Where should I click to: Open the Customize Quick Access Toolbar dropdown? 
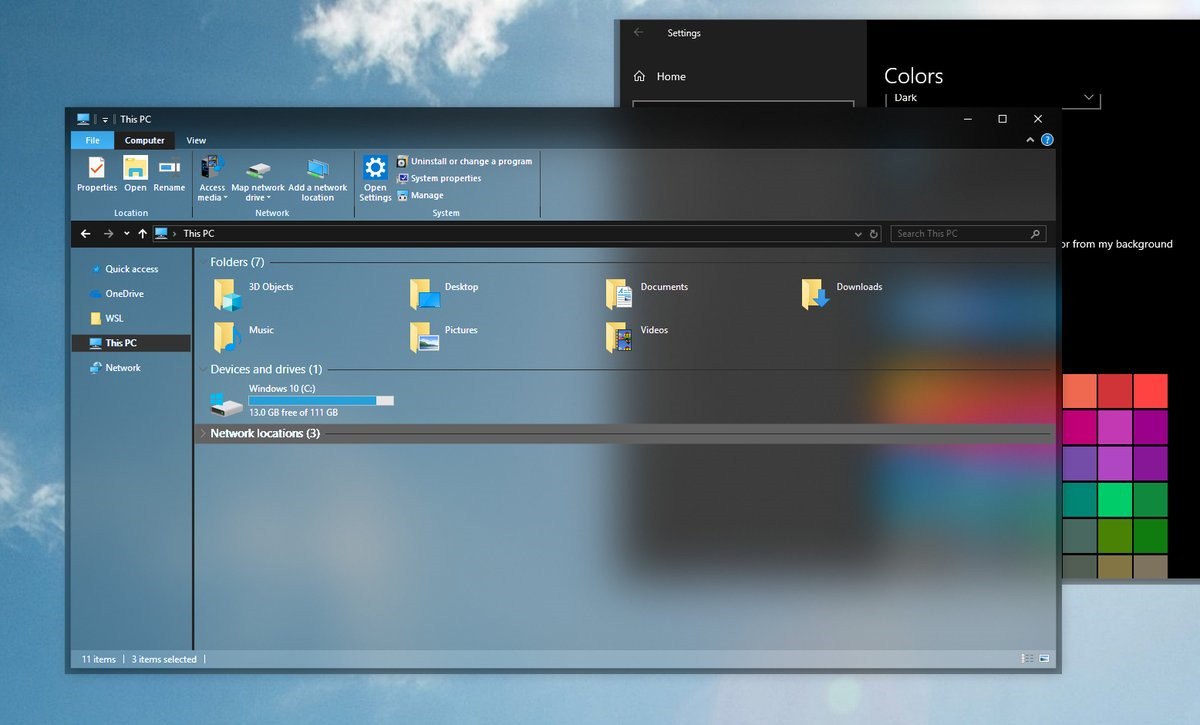tap(105, 120)
